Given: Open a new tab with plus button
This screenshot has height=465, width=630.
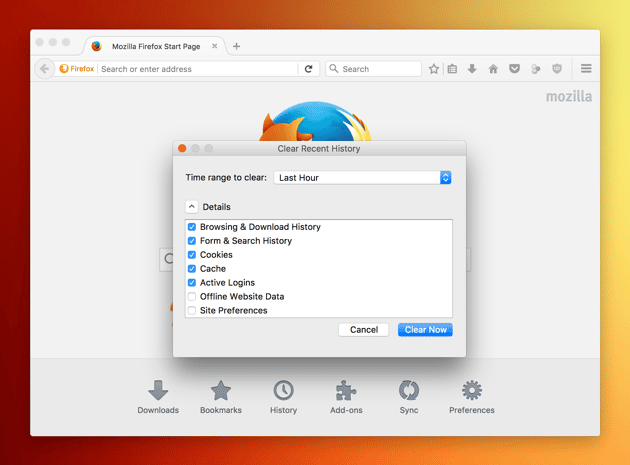Looking at the screenshot, I should tap(237, 46).
